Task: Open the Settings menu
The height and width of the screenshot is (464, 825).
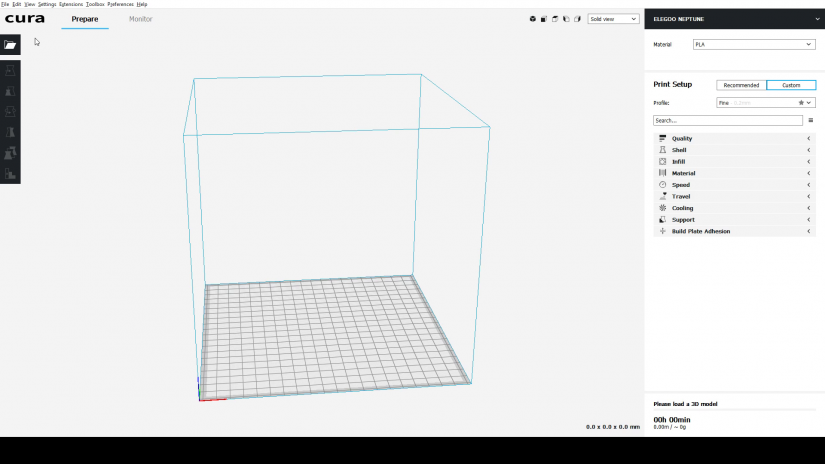Action: [47, 4]
